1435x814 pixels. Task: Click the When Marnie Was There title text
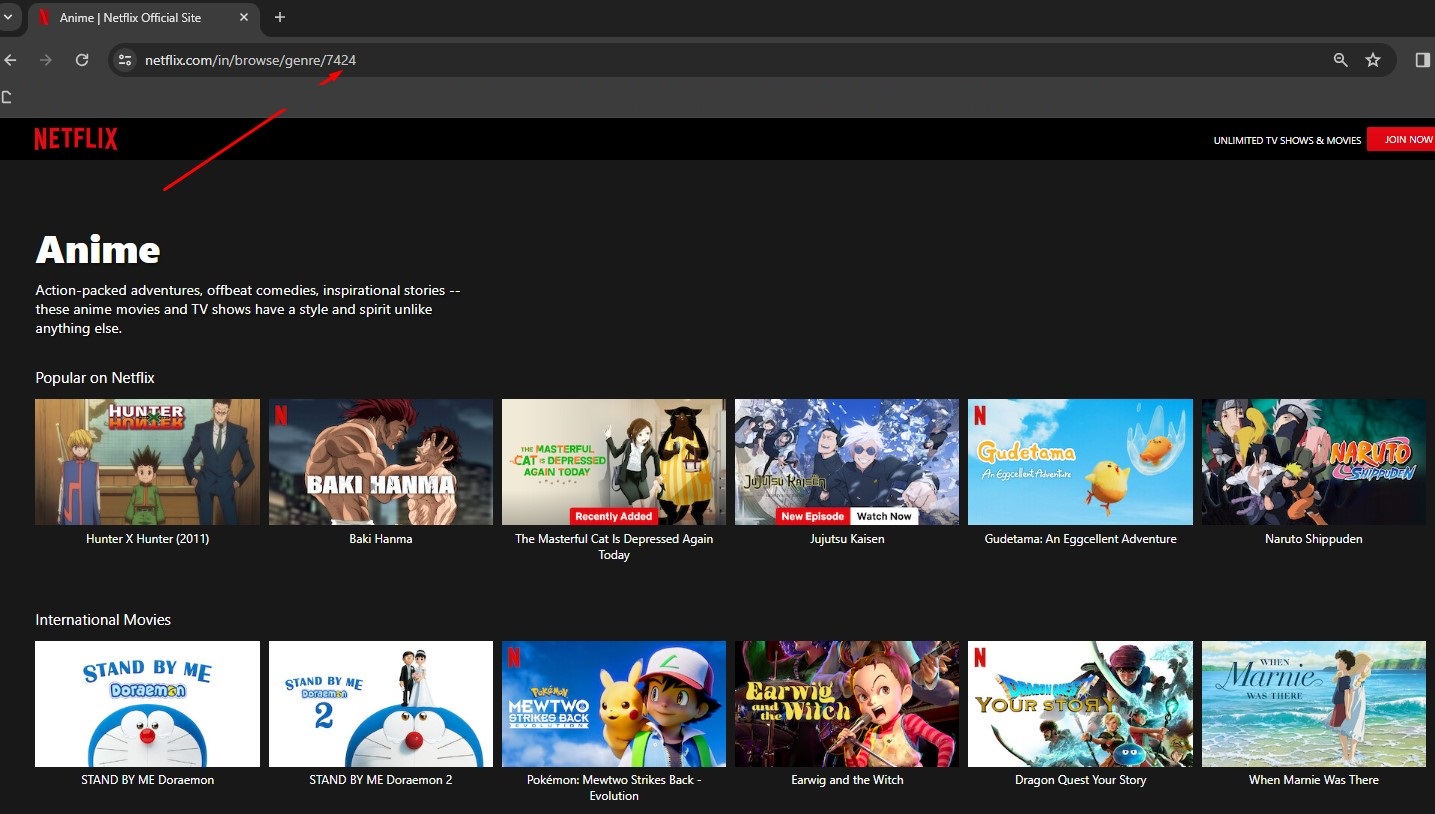pyautogui.click(x=1314, y=780)
